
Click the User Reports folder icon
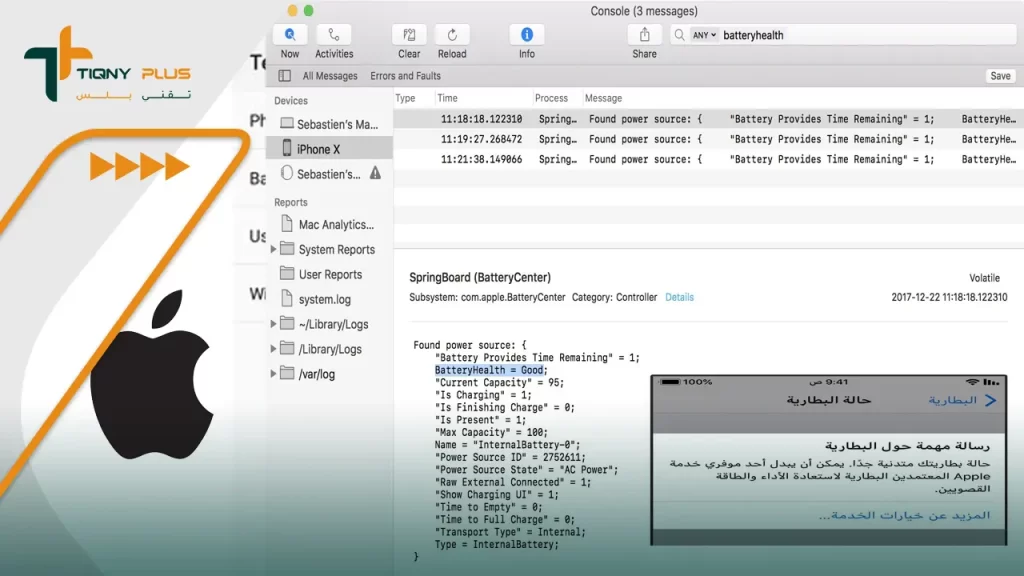287,274
